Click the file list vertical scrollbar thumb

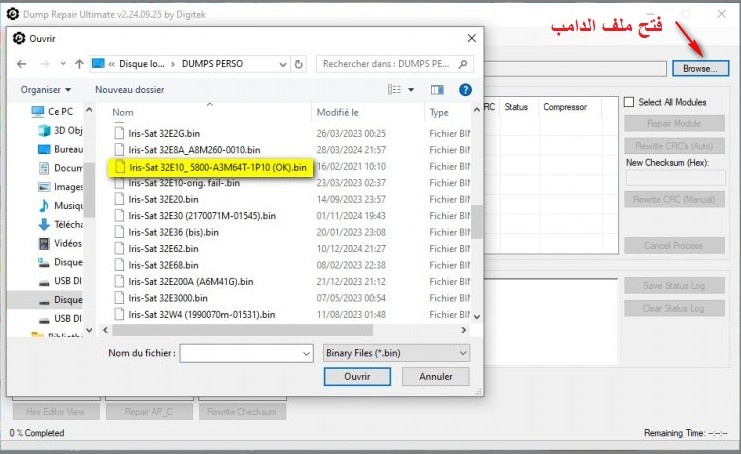coord(477,221)
